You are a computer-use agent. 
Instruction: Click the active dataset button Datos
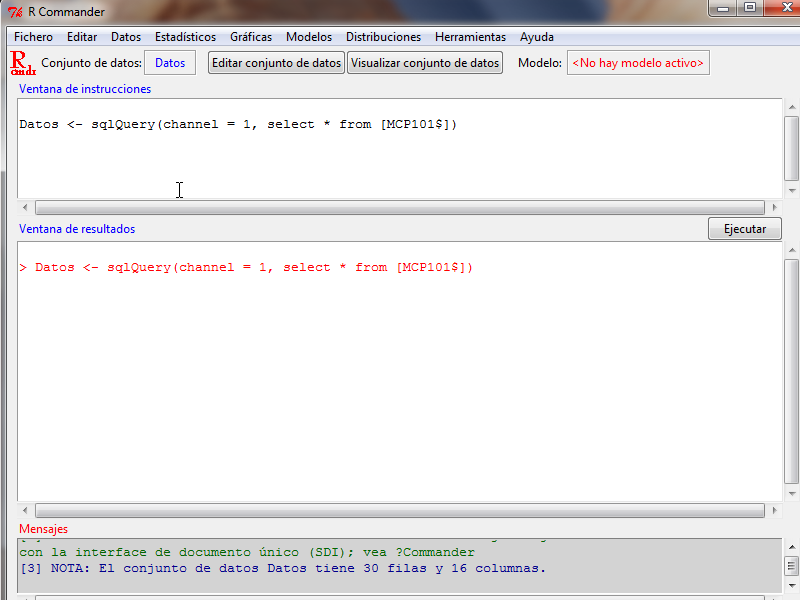click(170, 63)
